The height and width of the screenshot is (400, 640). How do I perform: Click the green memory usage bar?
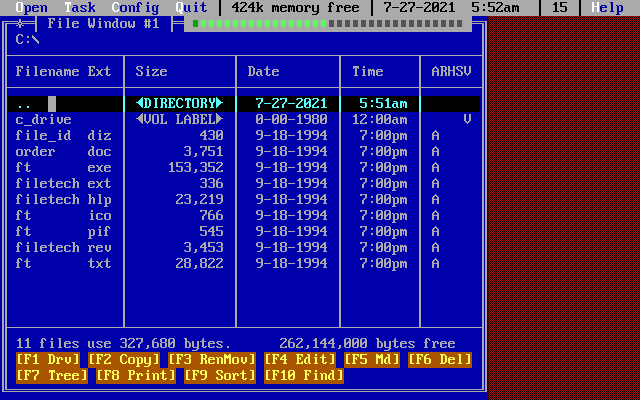pos(325,23)
